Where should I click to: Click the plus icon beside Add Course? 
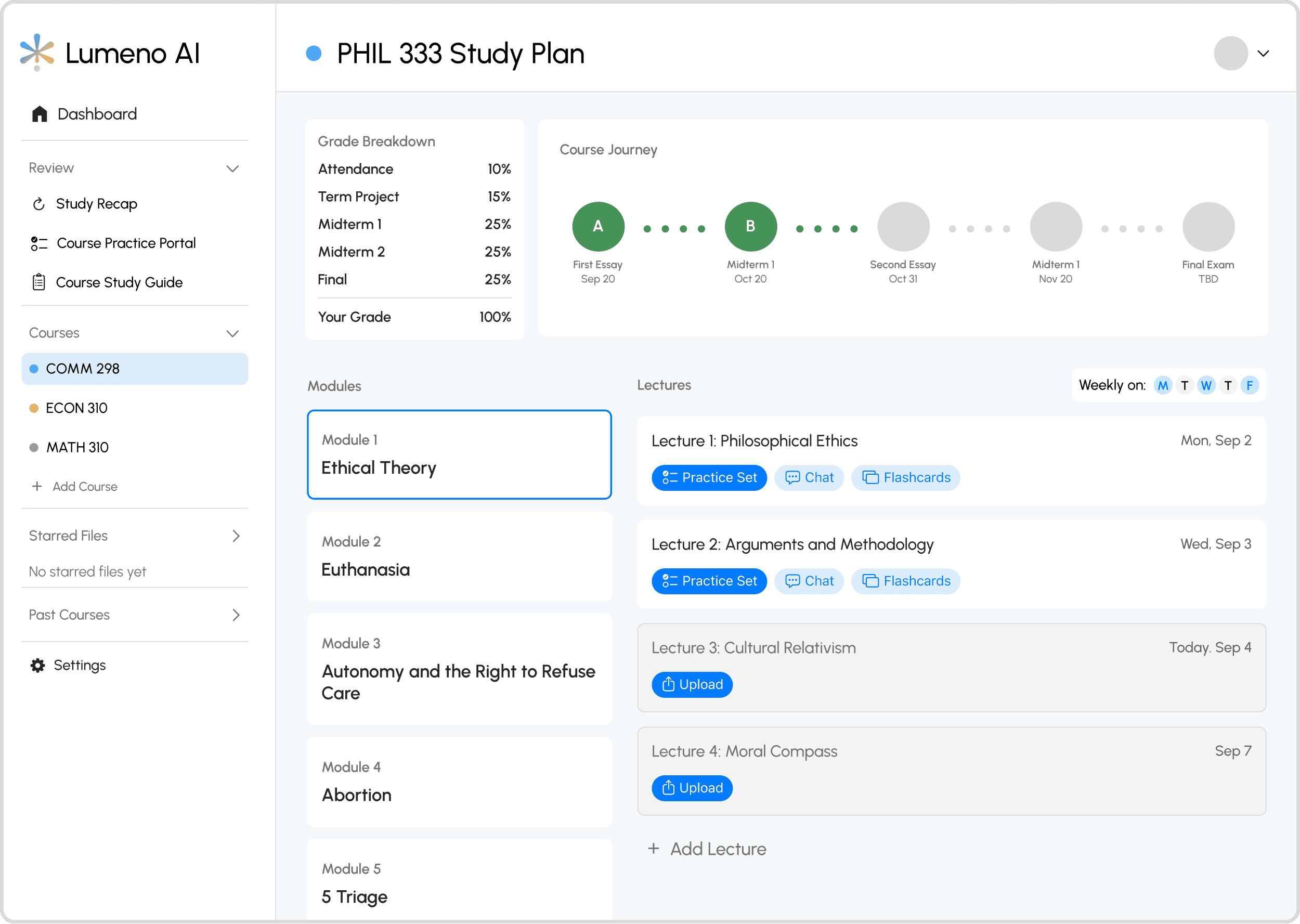point(37,487)
